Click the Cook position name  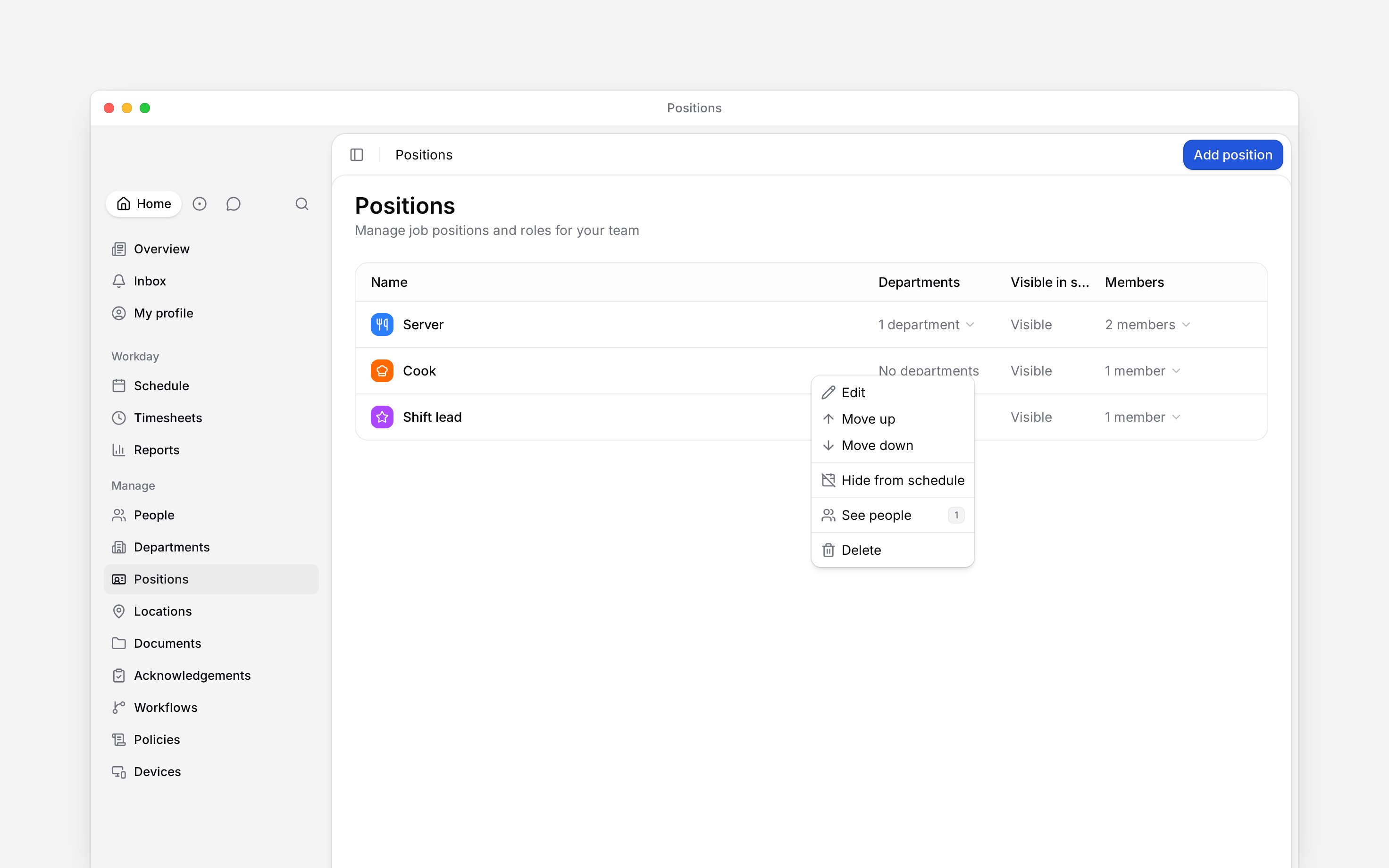tap(419, 371)
